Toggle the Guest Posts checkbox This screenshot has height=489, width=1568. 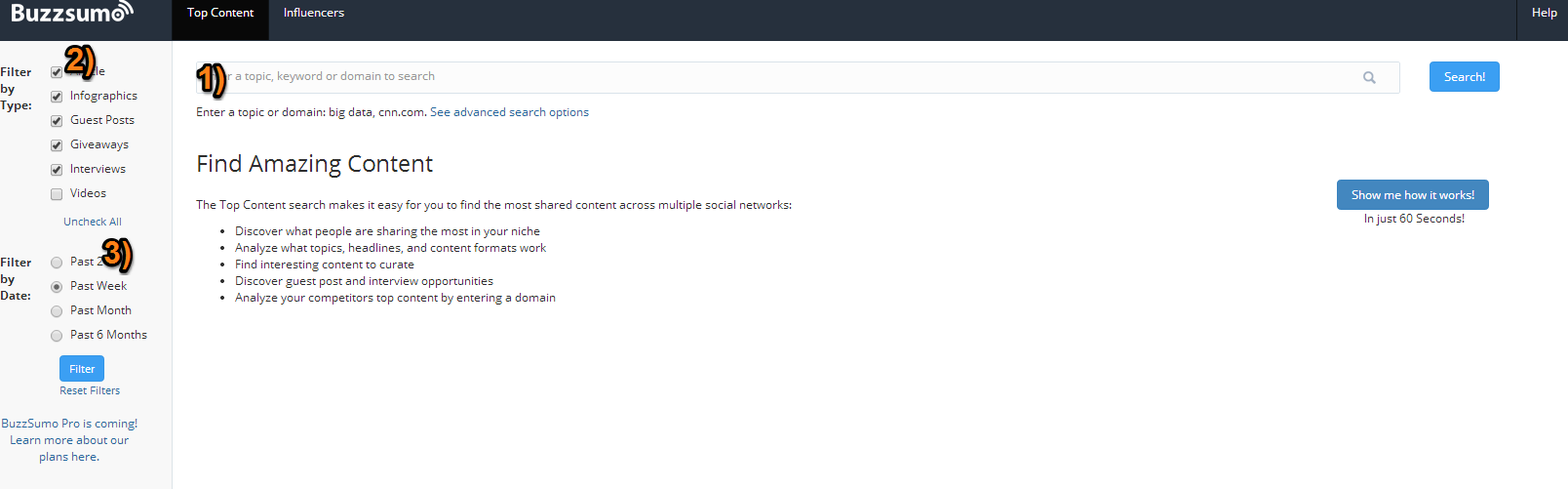tap(57, 121)
